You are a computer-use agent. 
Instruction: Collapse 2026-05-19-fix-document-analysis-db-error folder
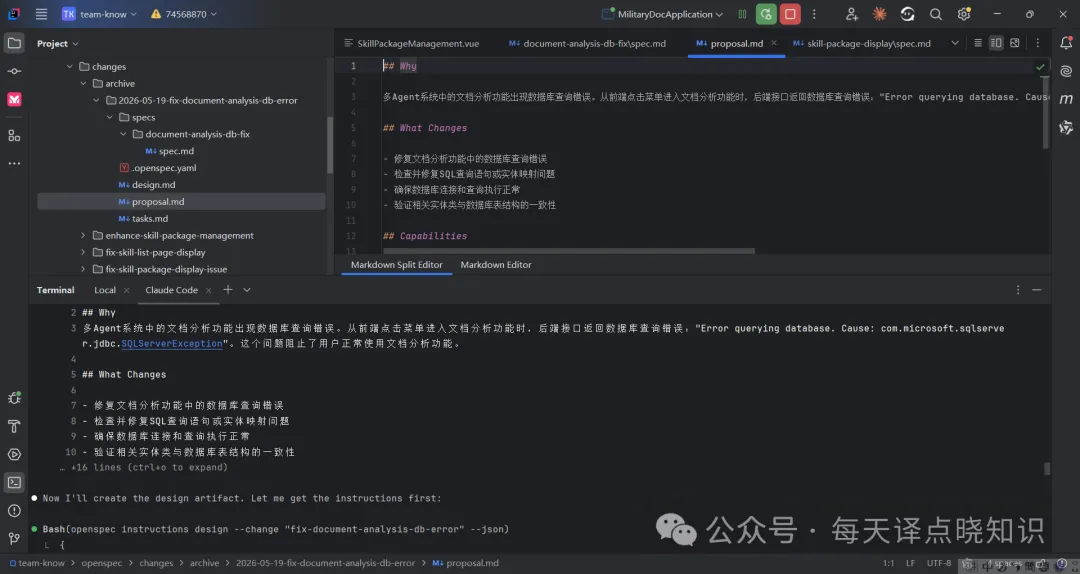[96, 101]
